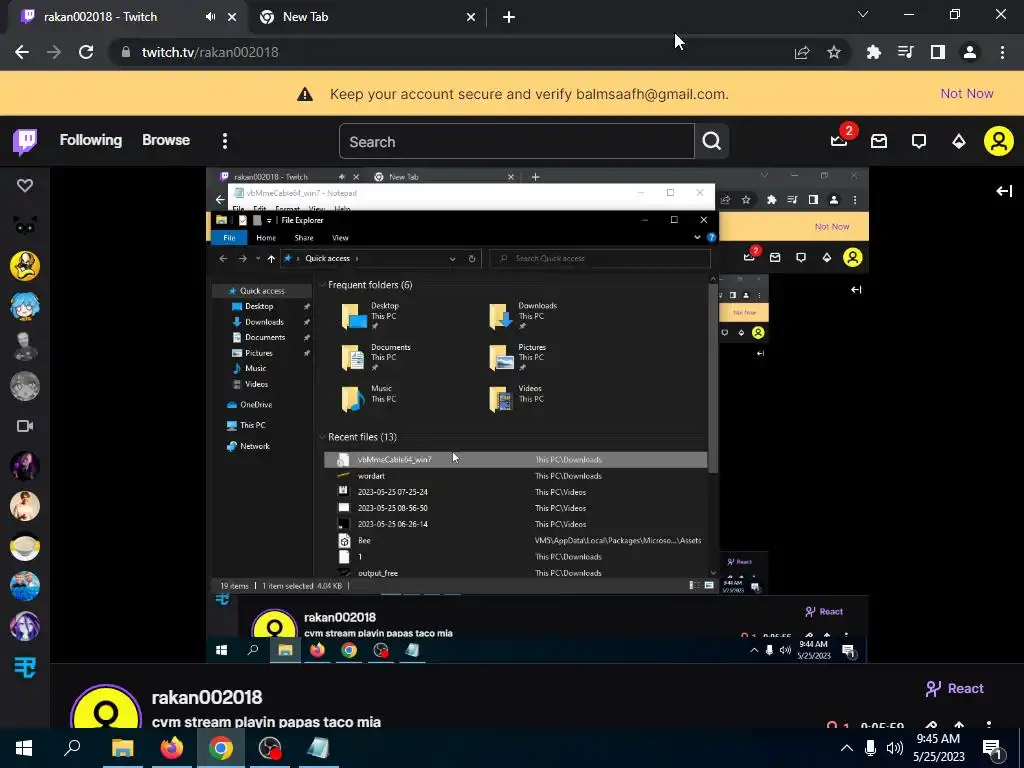Open a new tab with plus button
1024x768 pixels.
tap(509, 18)
